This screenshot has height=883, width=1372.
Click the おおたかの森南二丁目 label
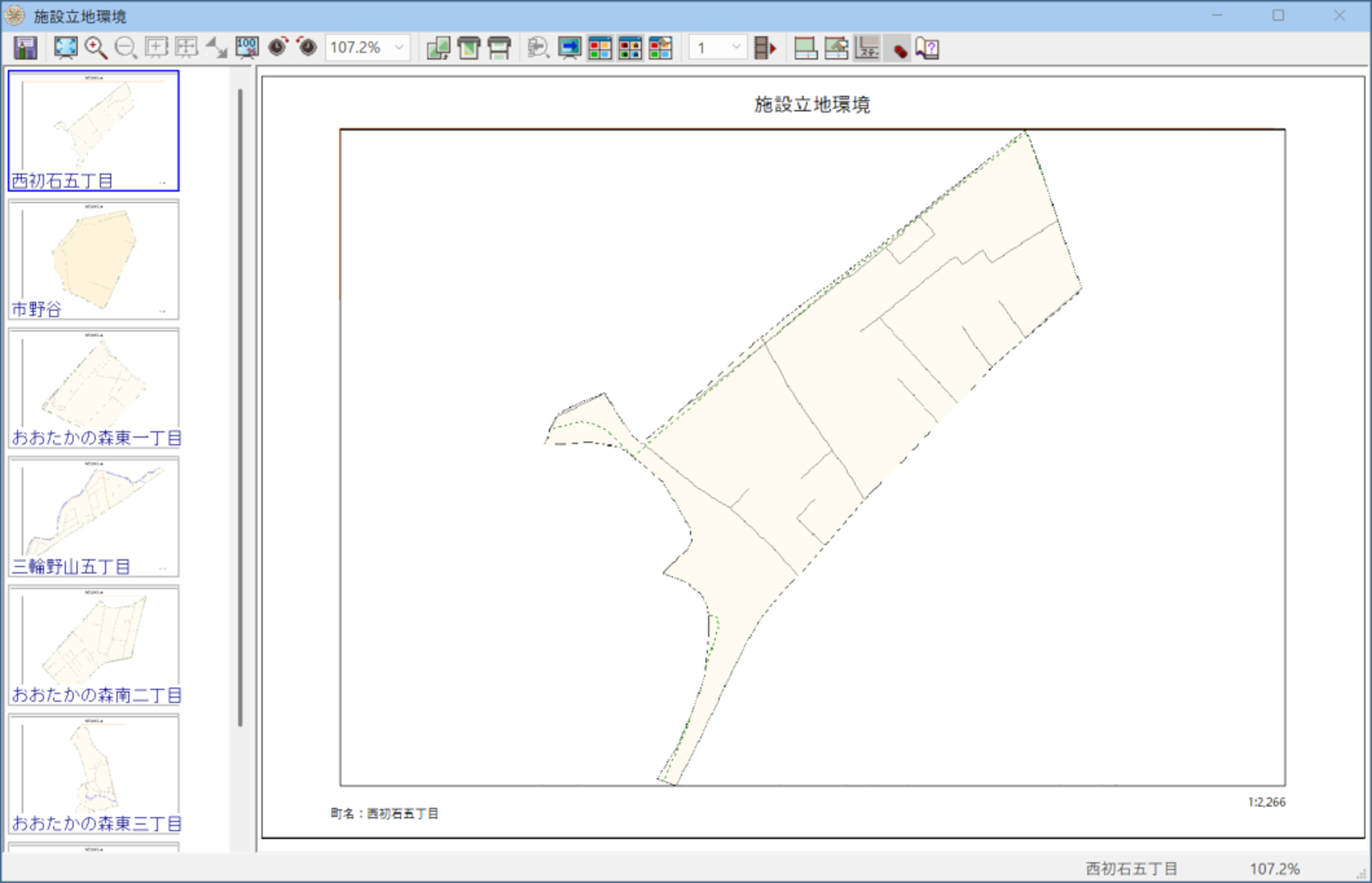(97, 695)
